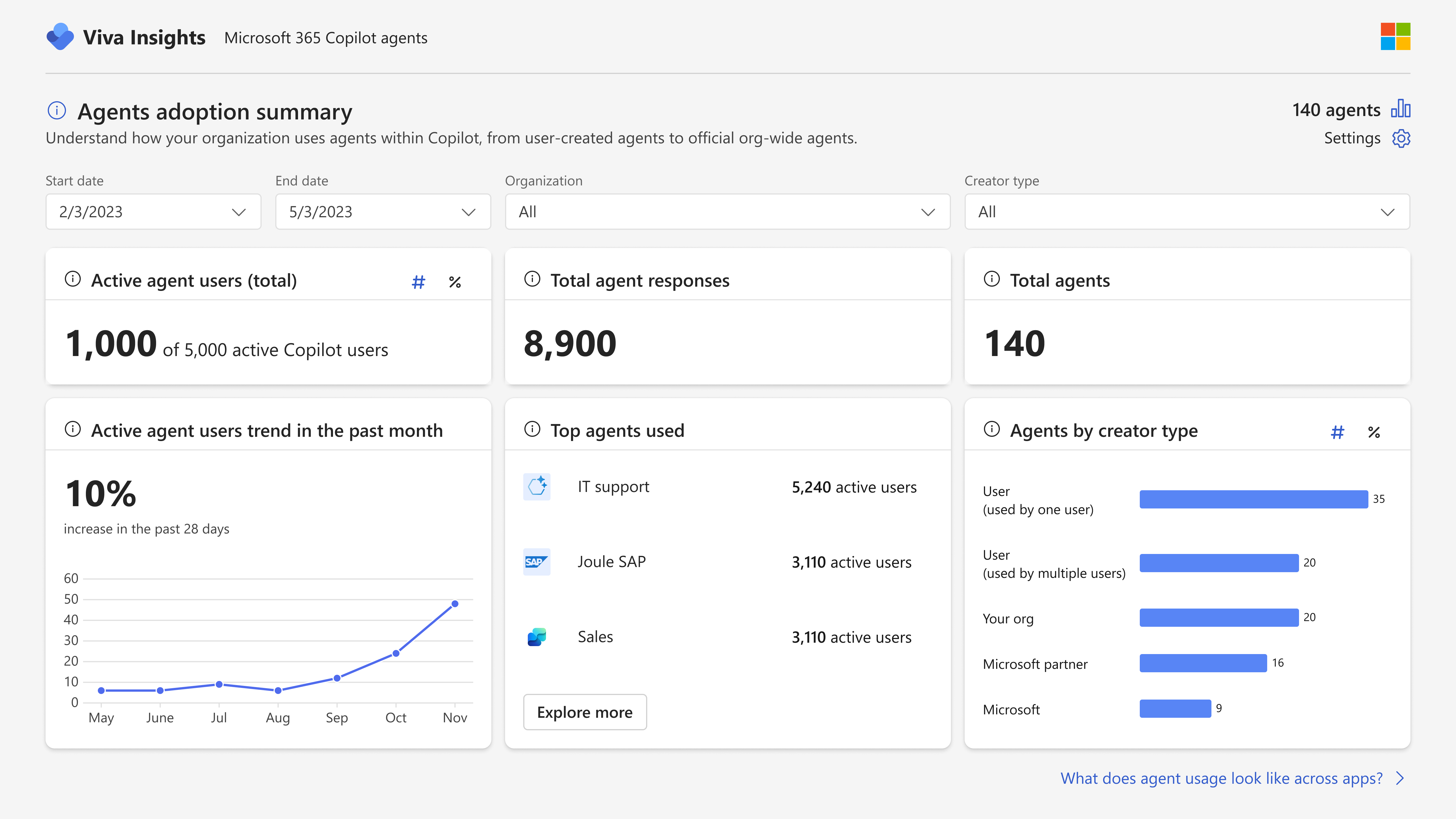Click the 10% increase value
The height and width of the screenshot is (819, 1456).
tap(101, 493)
